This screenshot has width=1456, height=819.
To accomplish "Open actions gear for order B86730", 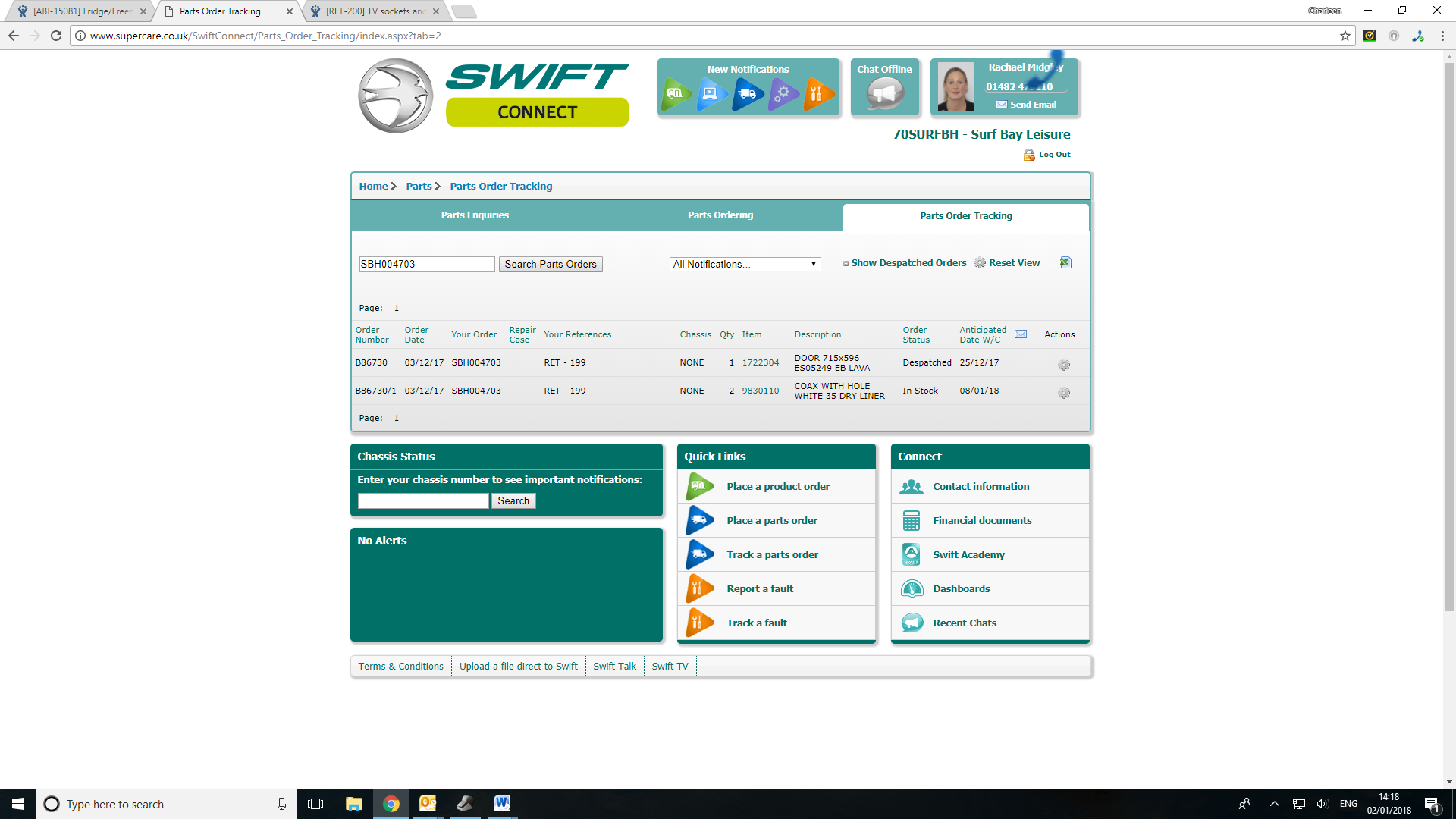I will [x=1064, y=365].
